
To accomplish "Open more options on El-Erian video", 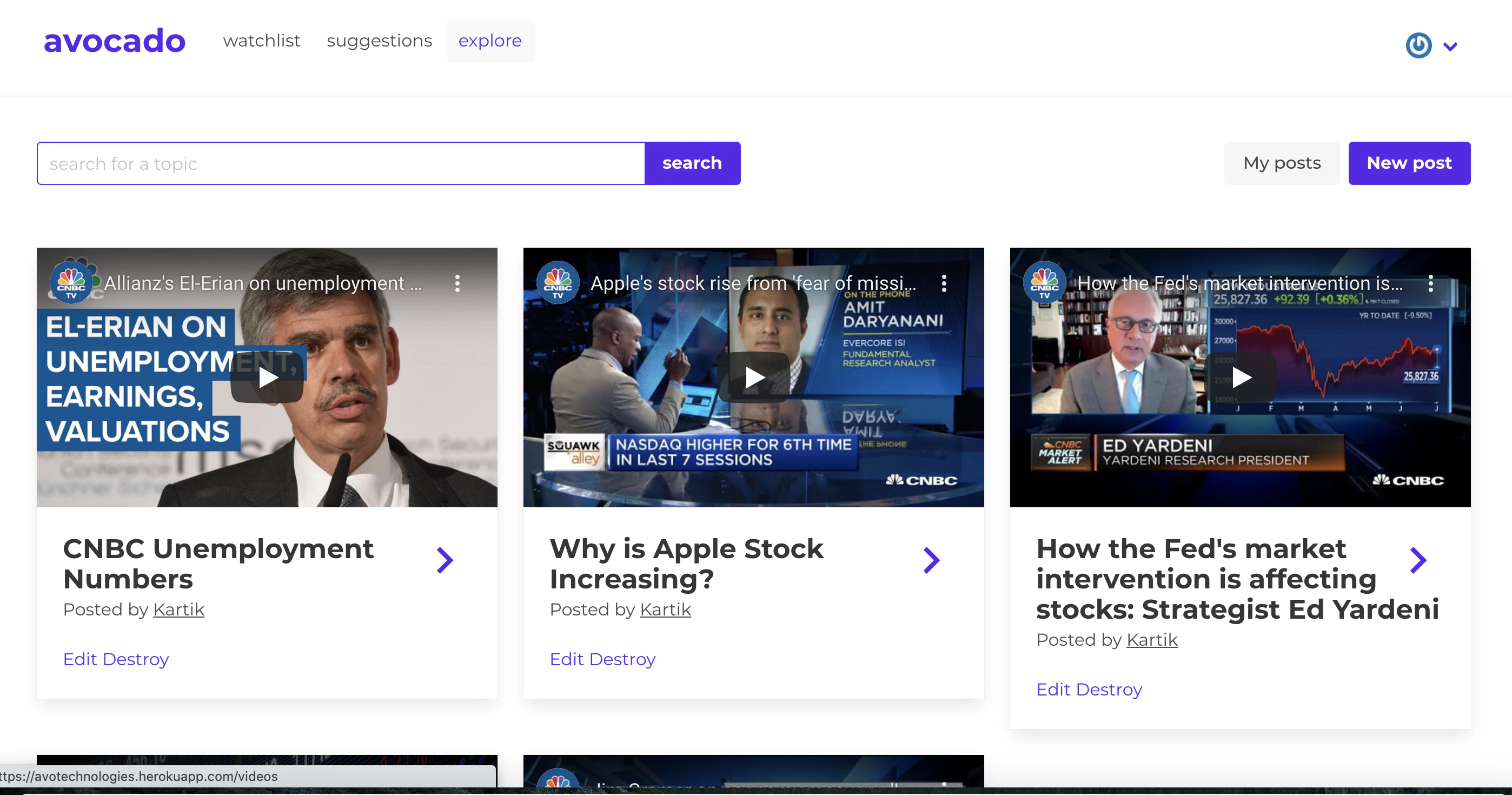I will (457, 283).
